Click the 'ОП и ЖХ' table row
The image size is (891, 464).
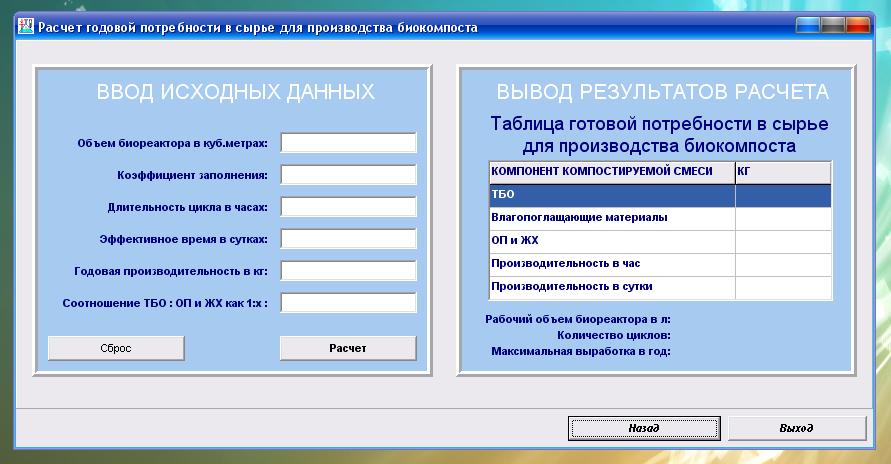pos(660,241)
